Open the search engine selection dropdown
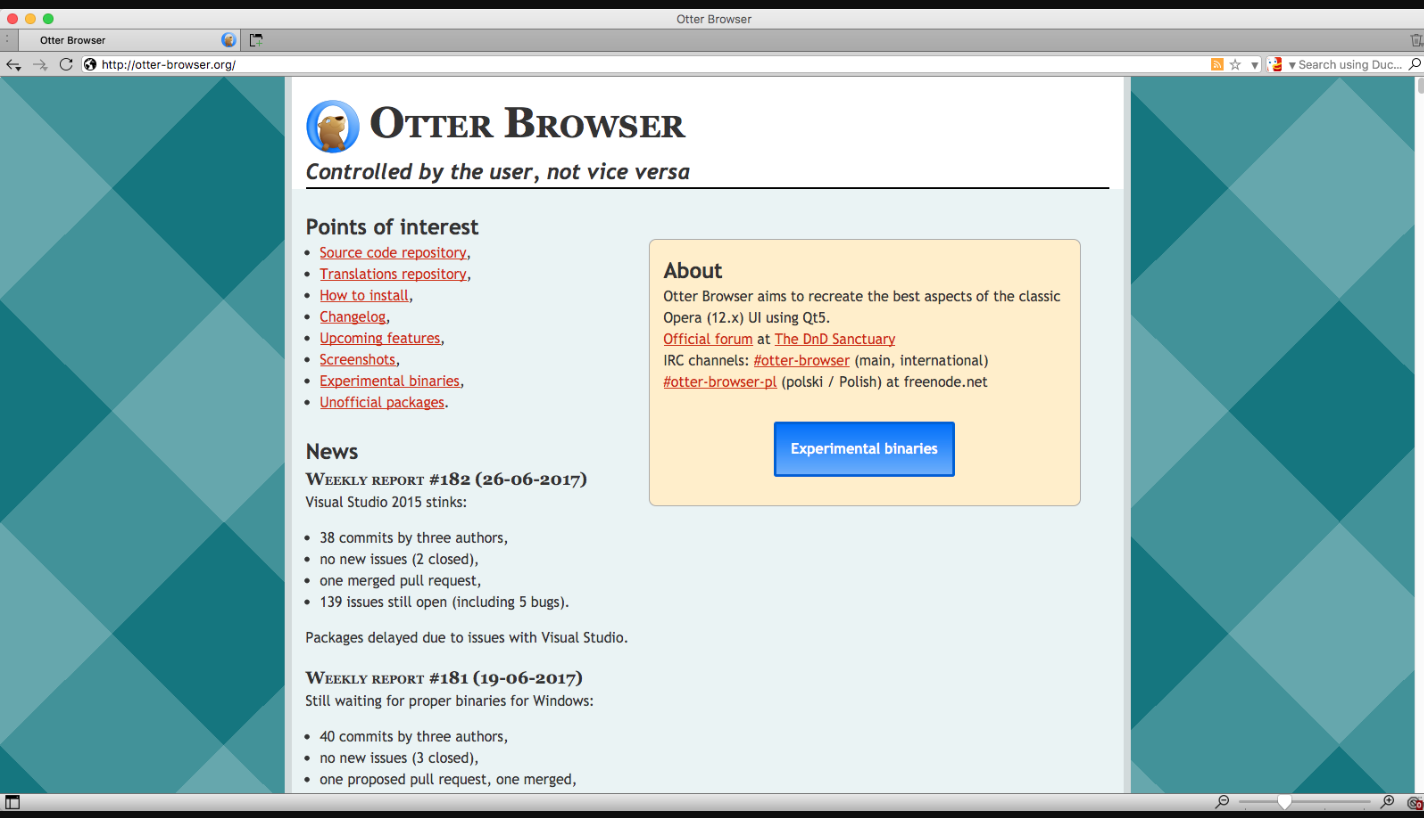Viewport: 1424px width, 818px height. tap(1291, 64)
